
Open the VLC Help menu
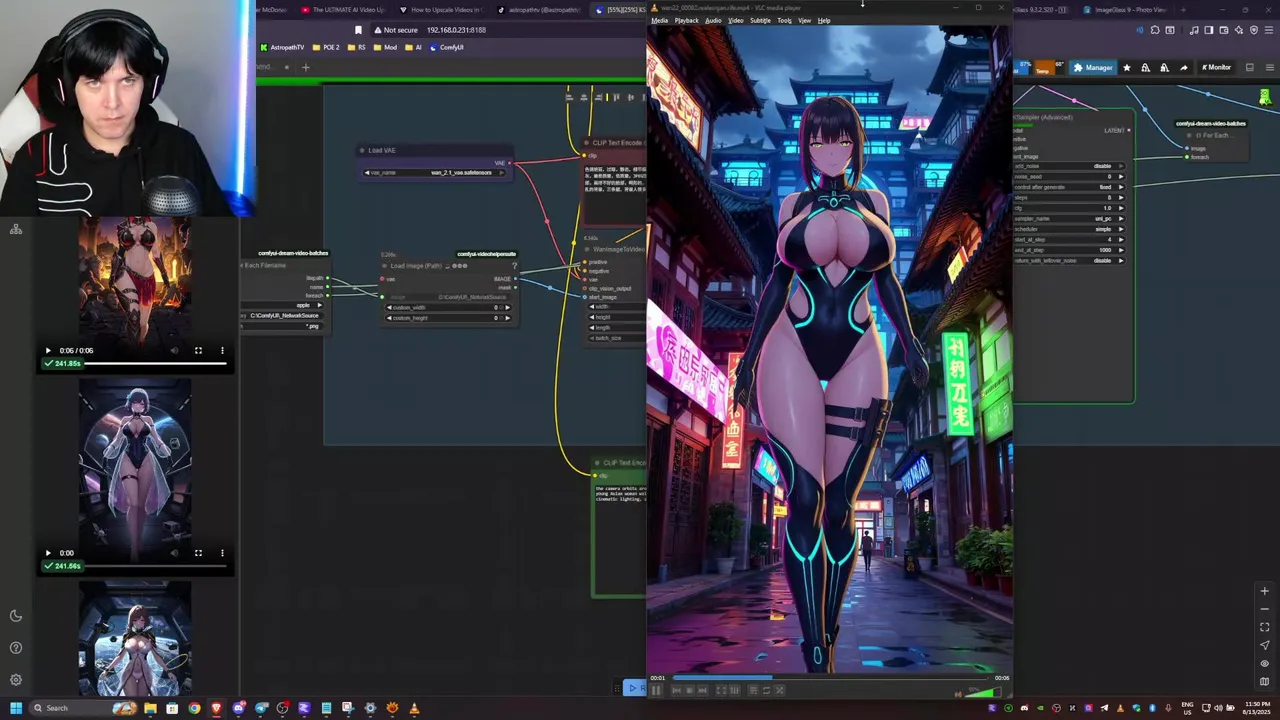pyautogui.click(x=824, y=20)
